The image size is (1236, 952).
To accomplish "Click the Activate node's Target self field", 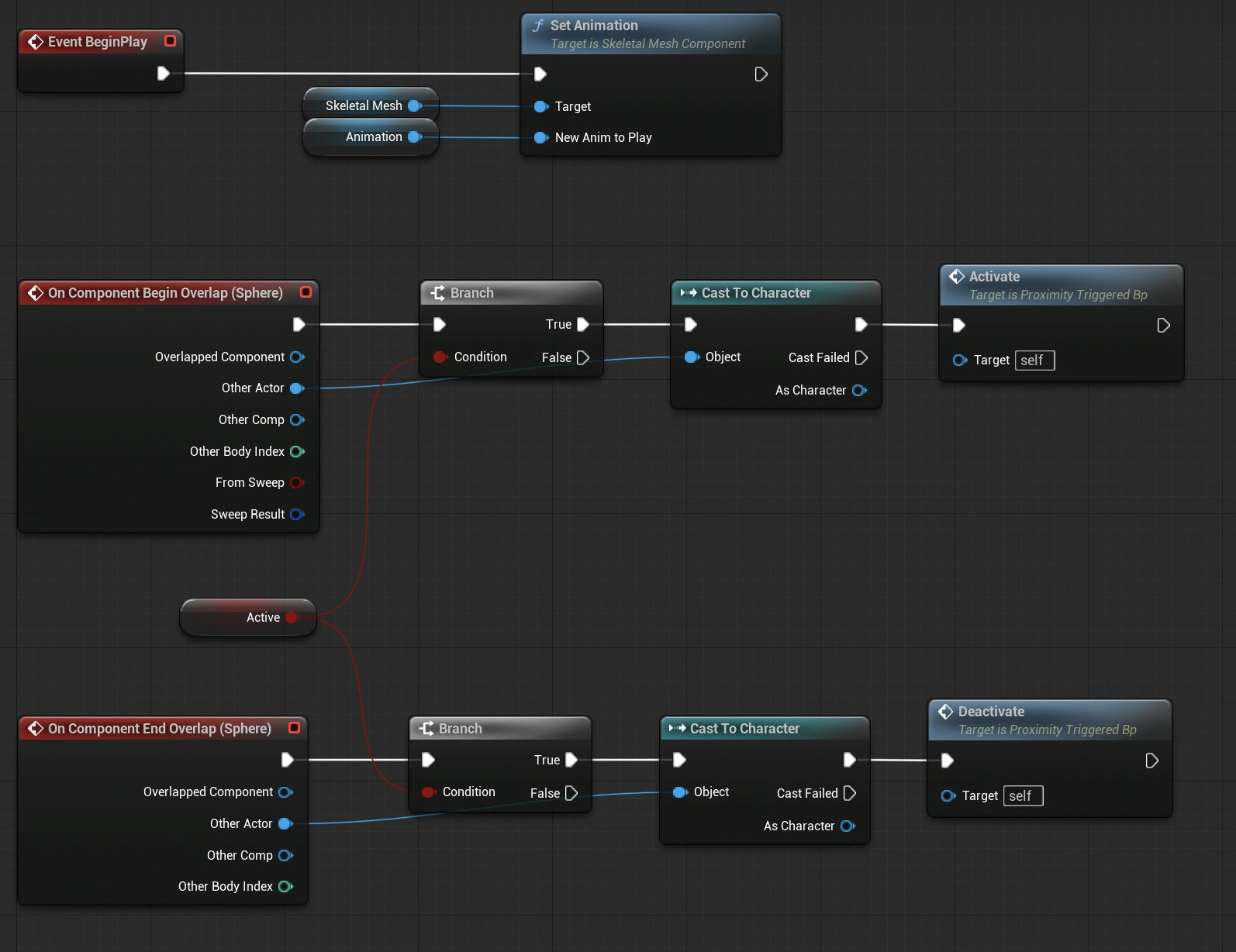I will pos(1034,360).
